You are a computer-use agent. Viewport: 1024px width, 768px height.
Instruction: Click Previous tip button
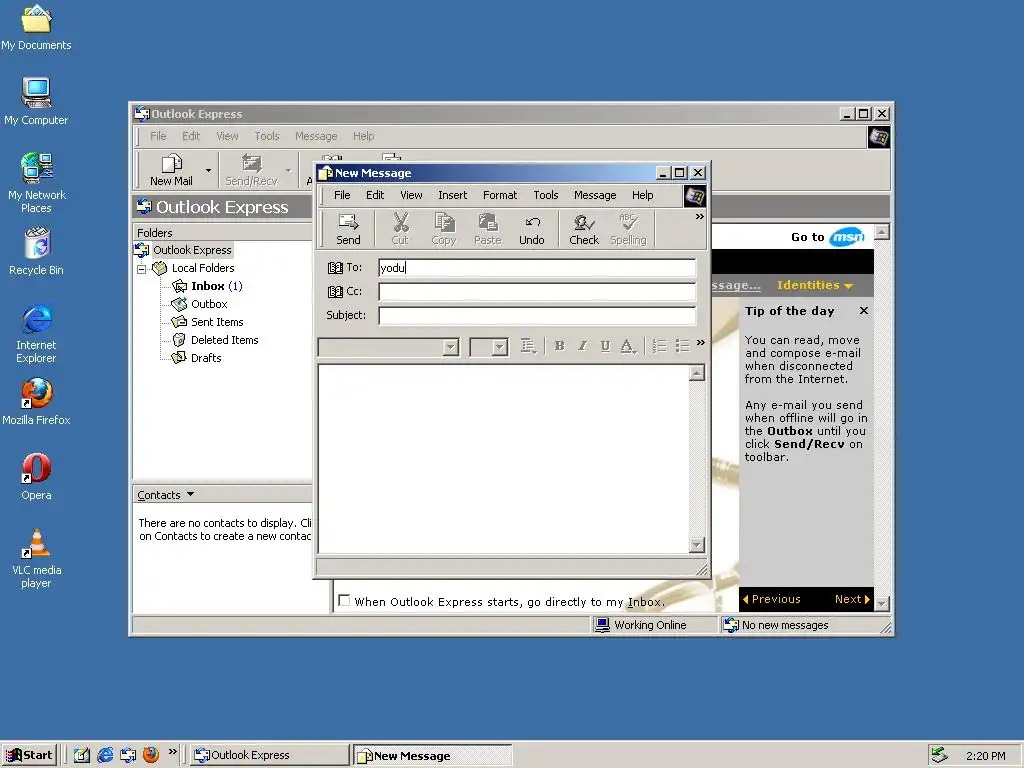pos(771,599)
